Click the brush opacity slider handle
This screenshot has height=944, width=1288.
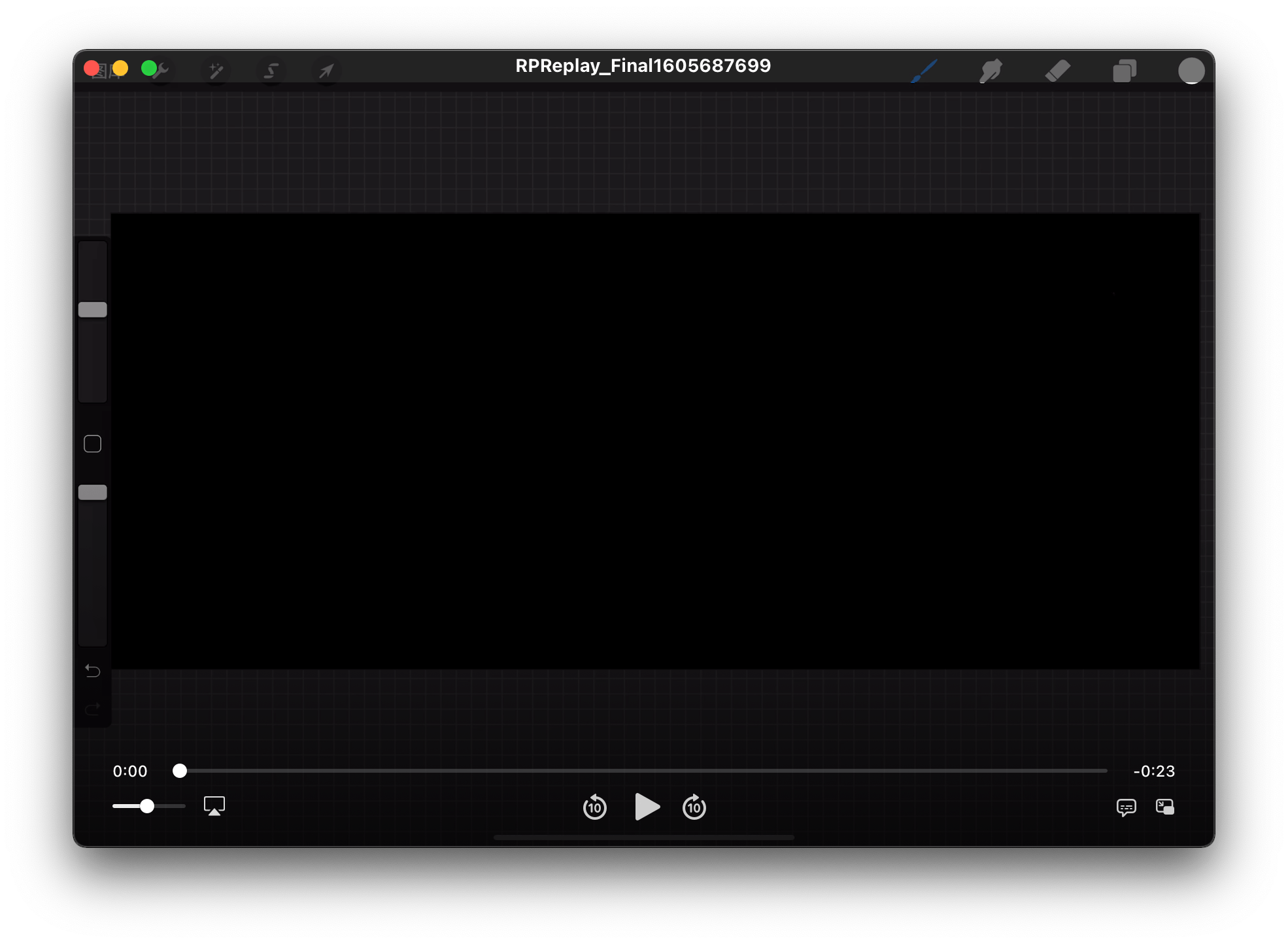(x=93, y=492)
